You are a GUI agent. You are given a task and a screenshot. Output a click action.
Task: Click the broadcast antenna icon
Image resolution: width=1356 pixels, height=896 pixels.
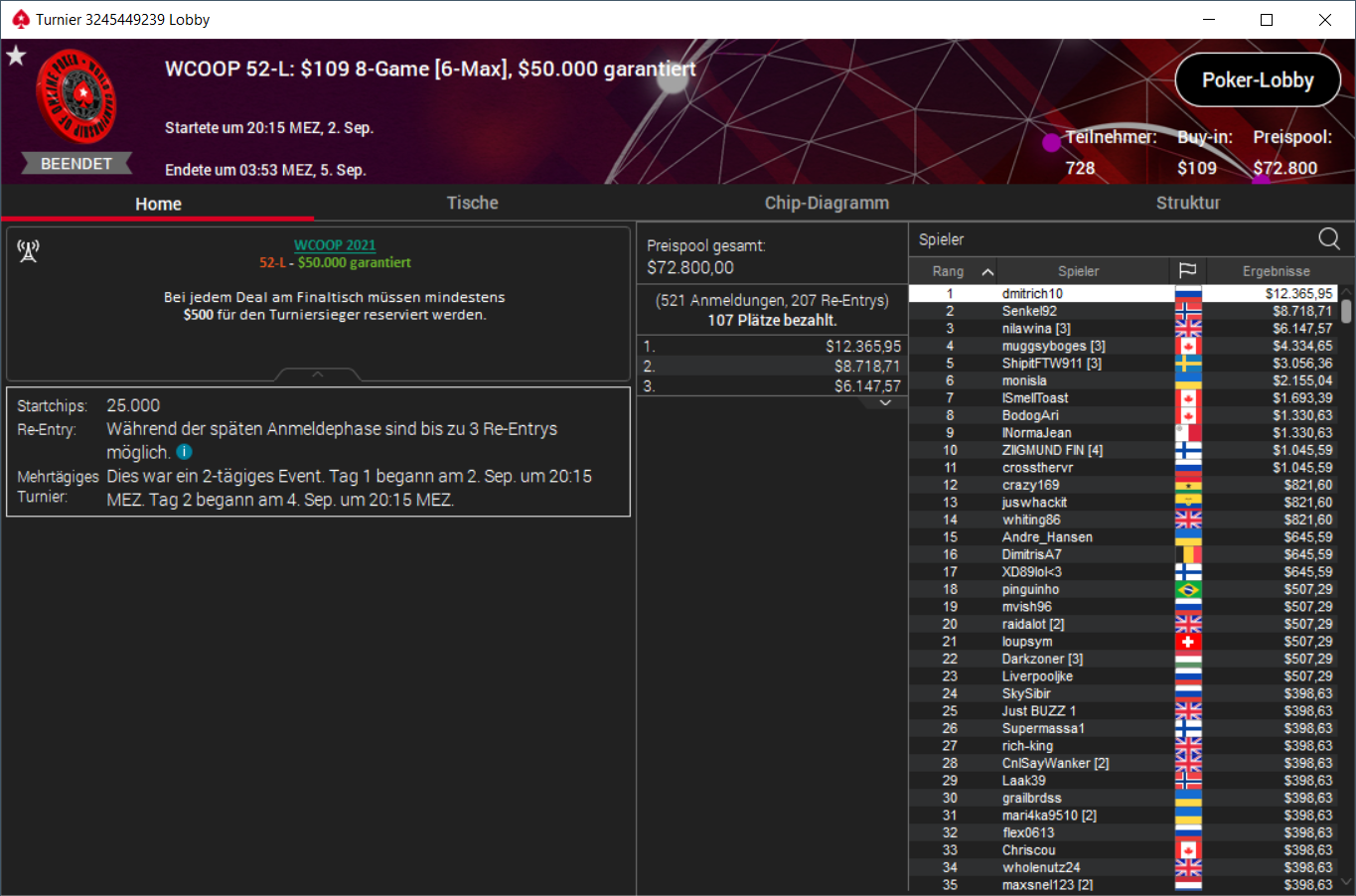click(28, 251)
